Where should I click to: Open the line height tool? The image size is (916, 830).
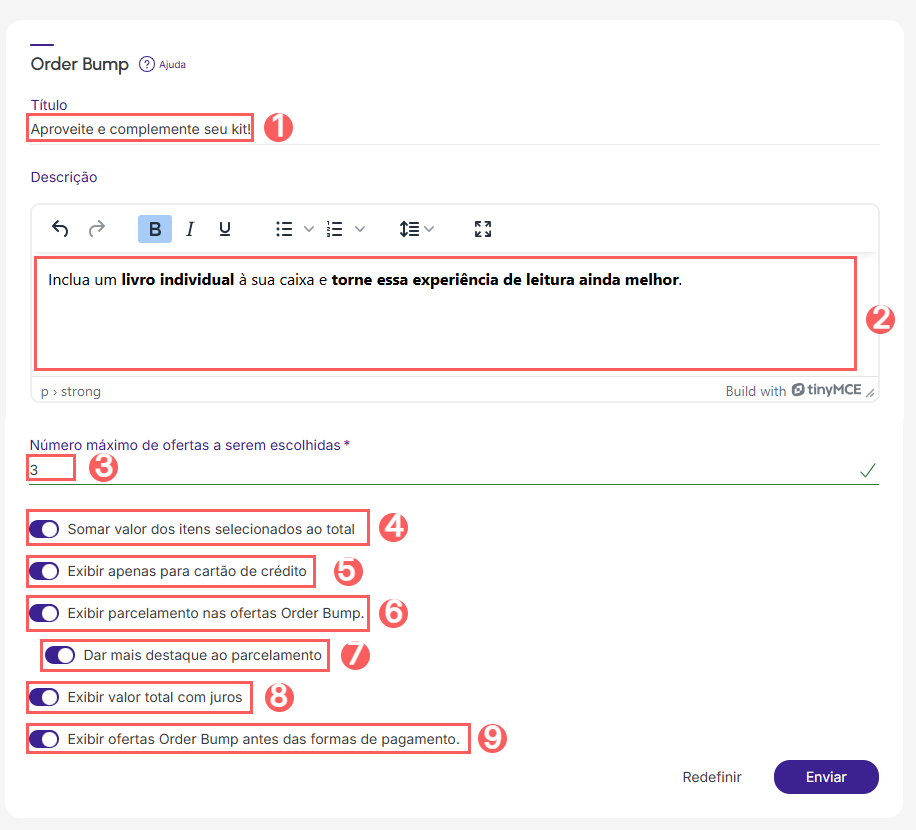(410, 229)
